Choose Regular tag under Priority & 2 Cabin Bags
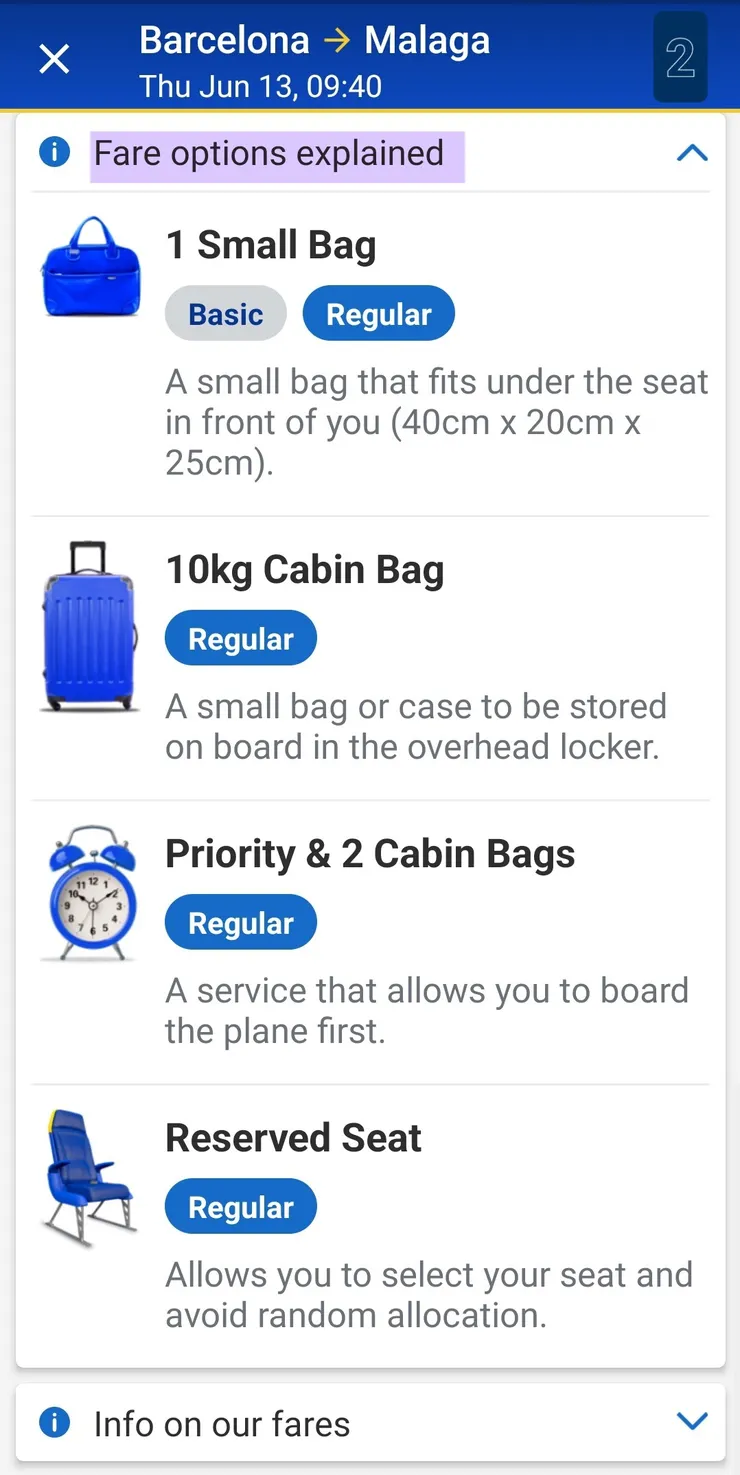 click(240, 923)
